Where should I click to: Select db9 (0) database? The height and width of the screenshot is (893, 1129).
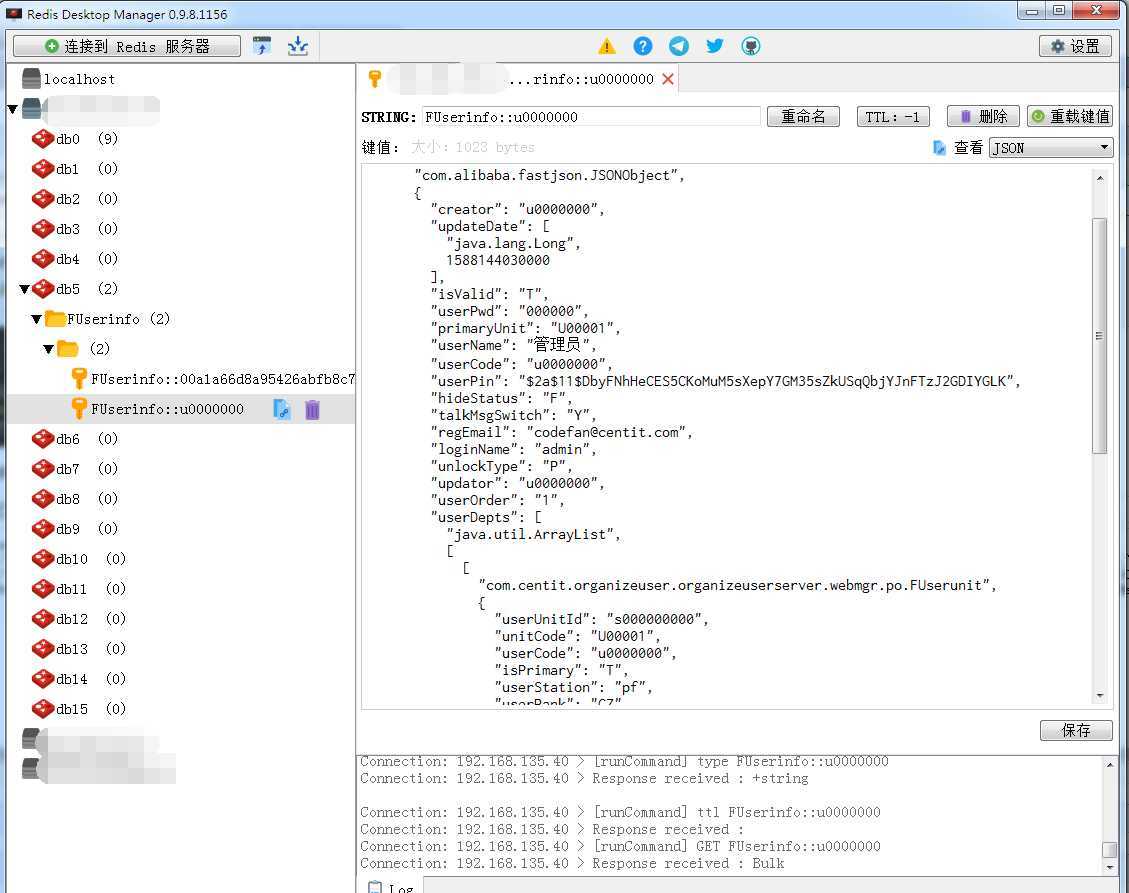pos(86,529)
